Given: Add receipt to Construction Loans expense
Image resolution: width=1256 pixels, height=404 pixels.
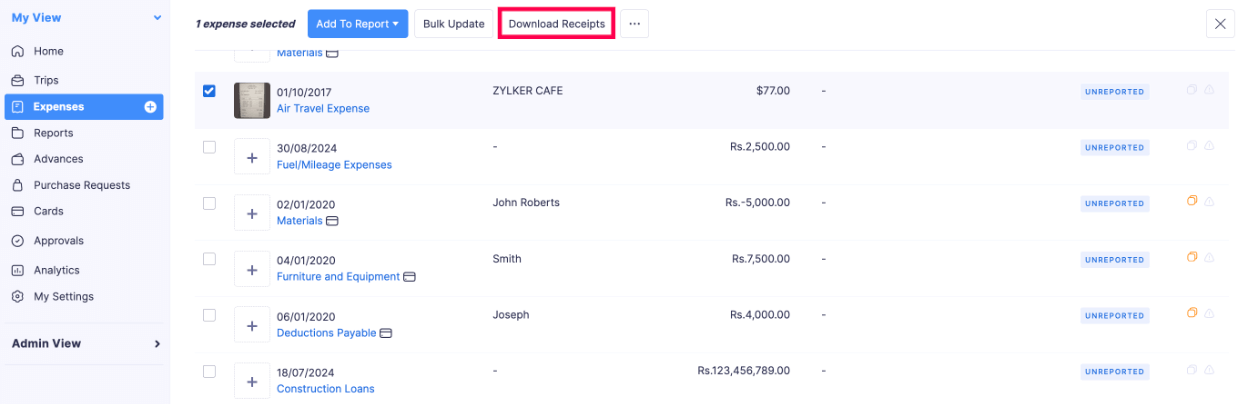Looking at the screenshot, I should point(252,381).
